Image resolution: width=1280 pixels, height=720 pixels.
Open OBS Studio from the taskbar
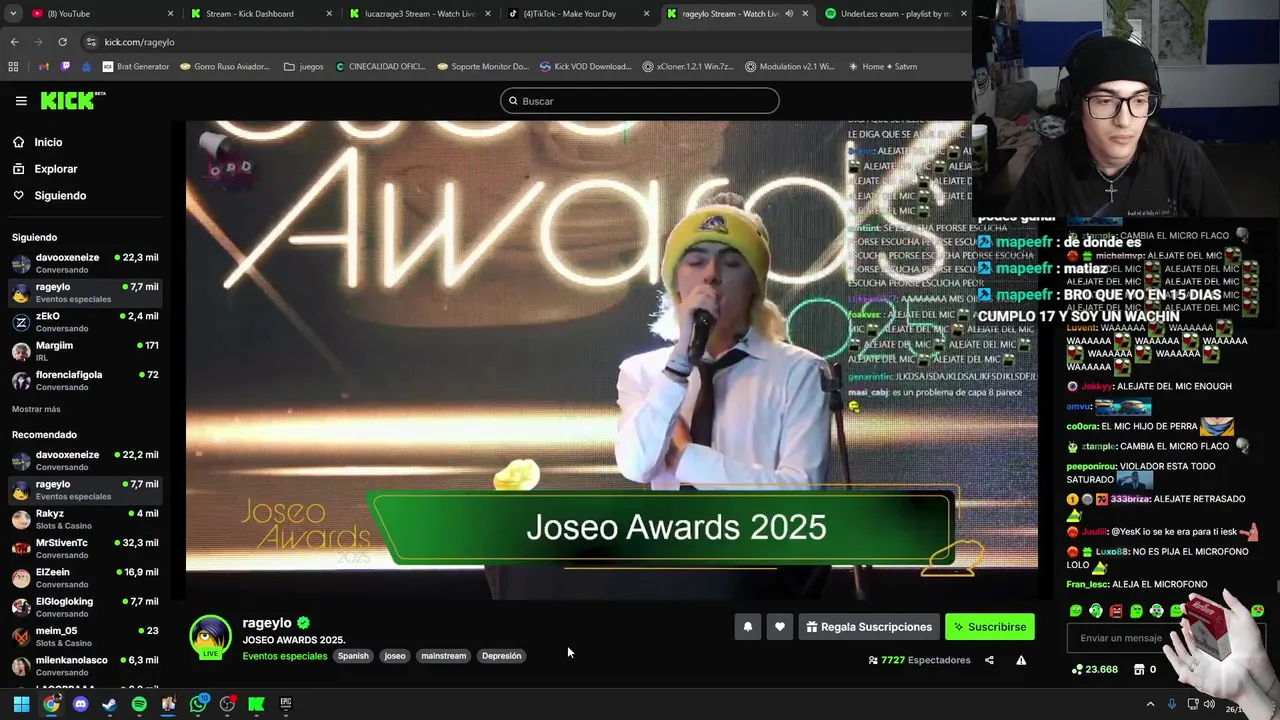[x=227, y=704]
